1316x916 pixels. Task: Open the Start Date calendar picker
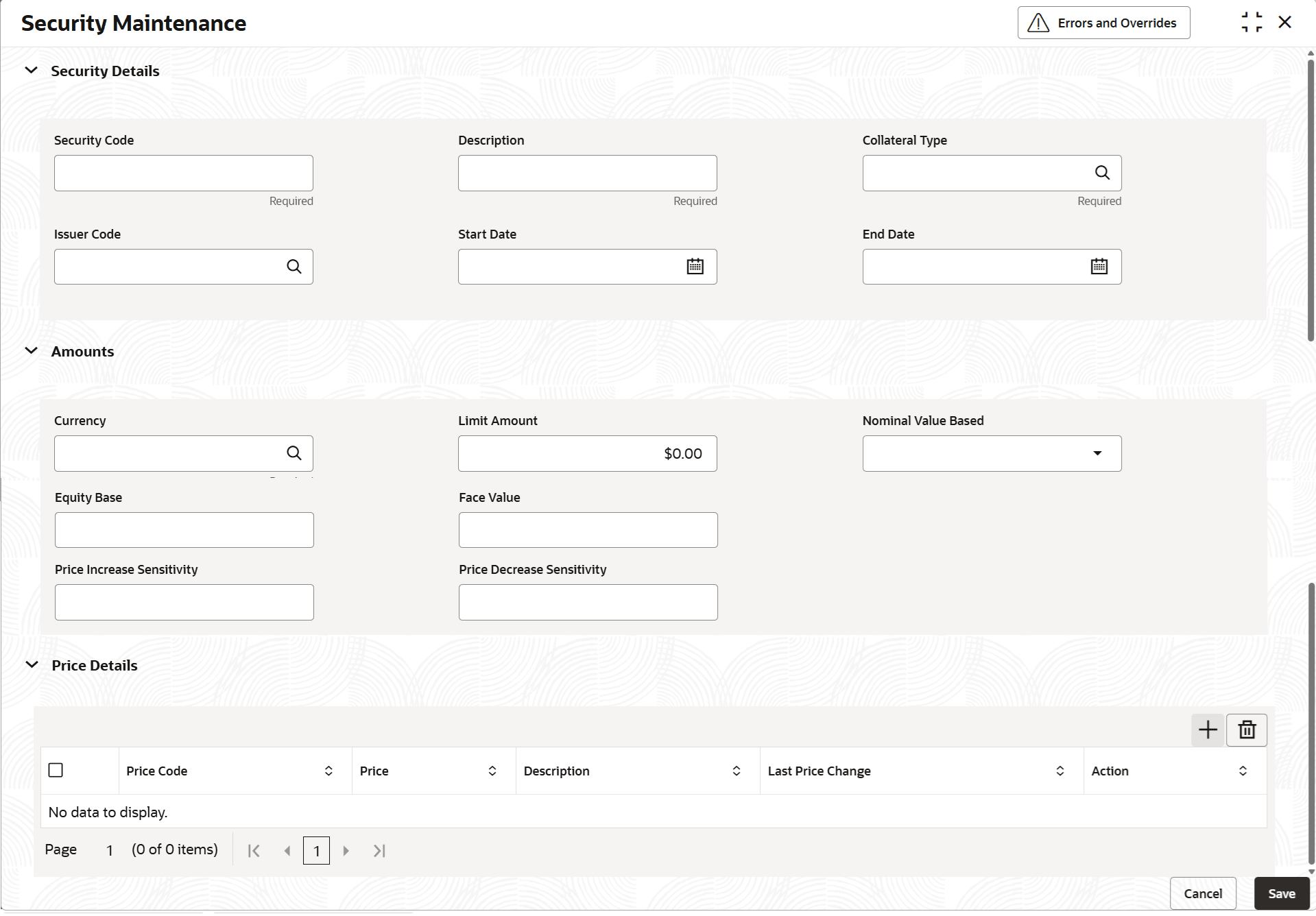695,267
